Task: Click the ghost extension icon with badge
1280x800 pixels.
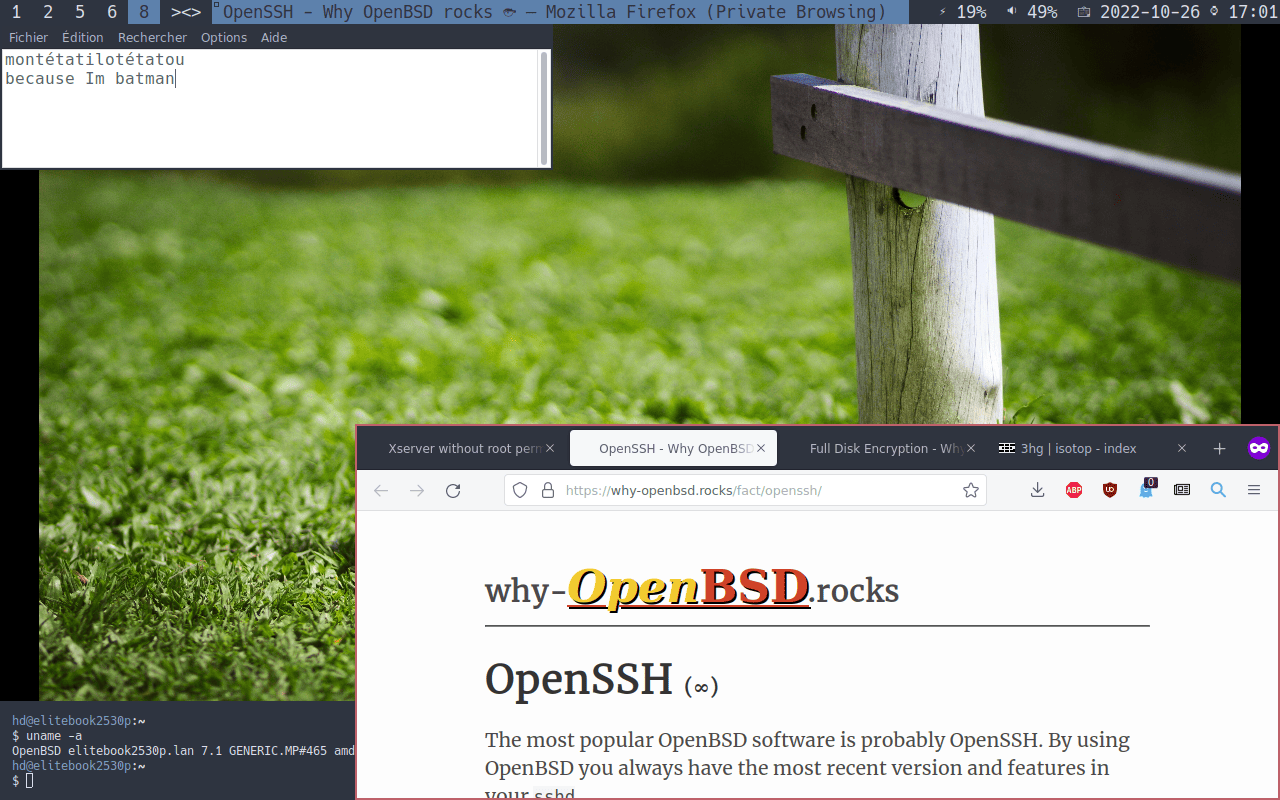Action: [x=1146, y=490]
